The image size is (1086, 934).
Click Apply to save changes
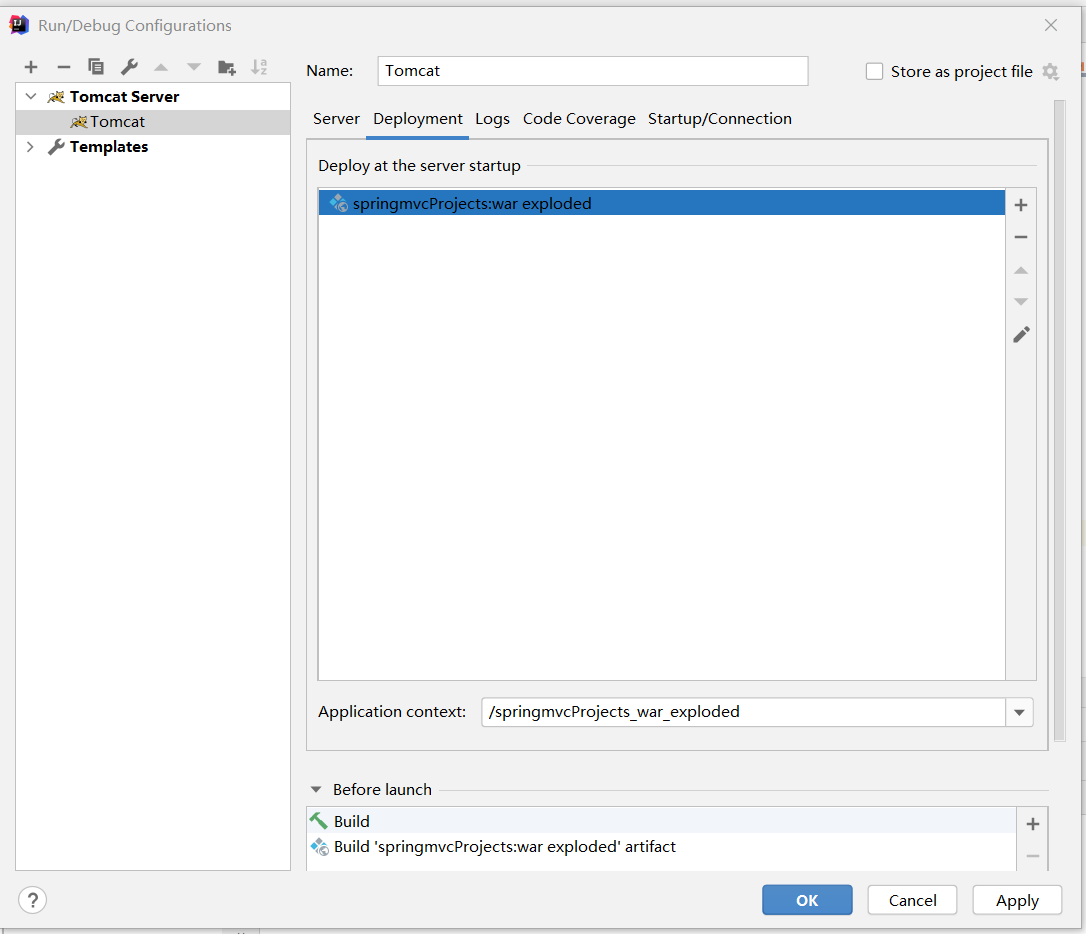(1017, 900)
